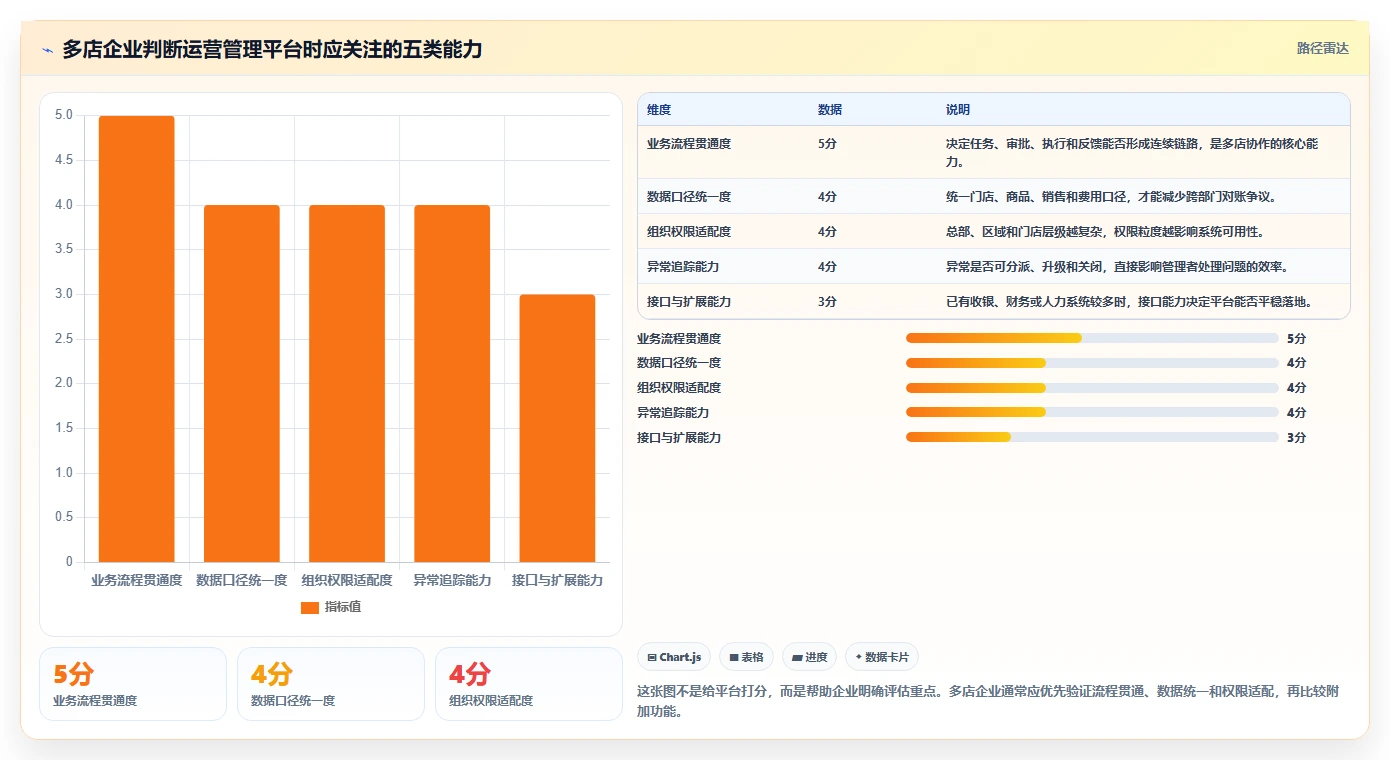
Task: Open the 5分 业务流程贯通度 data card
Action: click(x=133, y=684)
